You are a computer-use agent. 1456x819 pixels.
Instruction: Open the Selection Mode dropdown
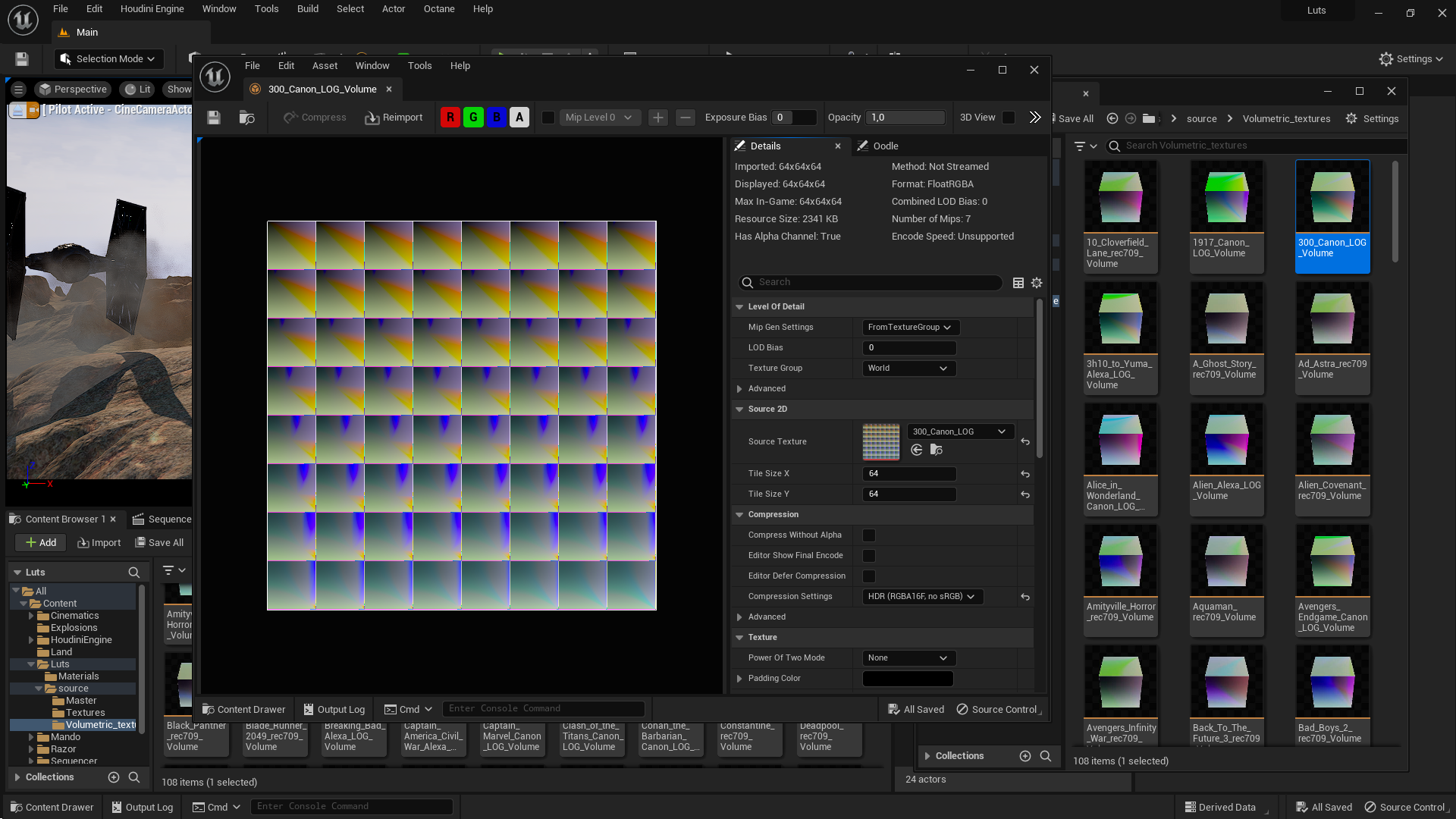pyautogui.click(x=108, y=59)
